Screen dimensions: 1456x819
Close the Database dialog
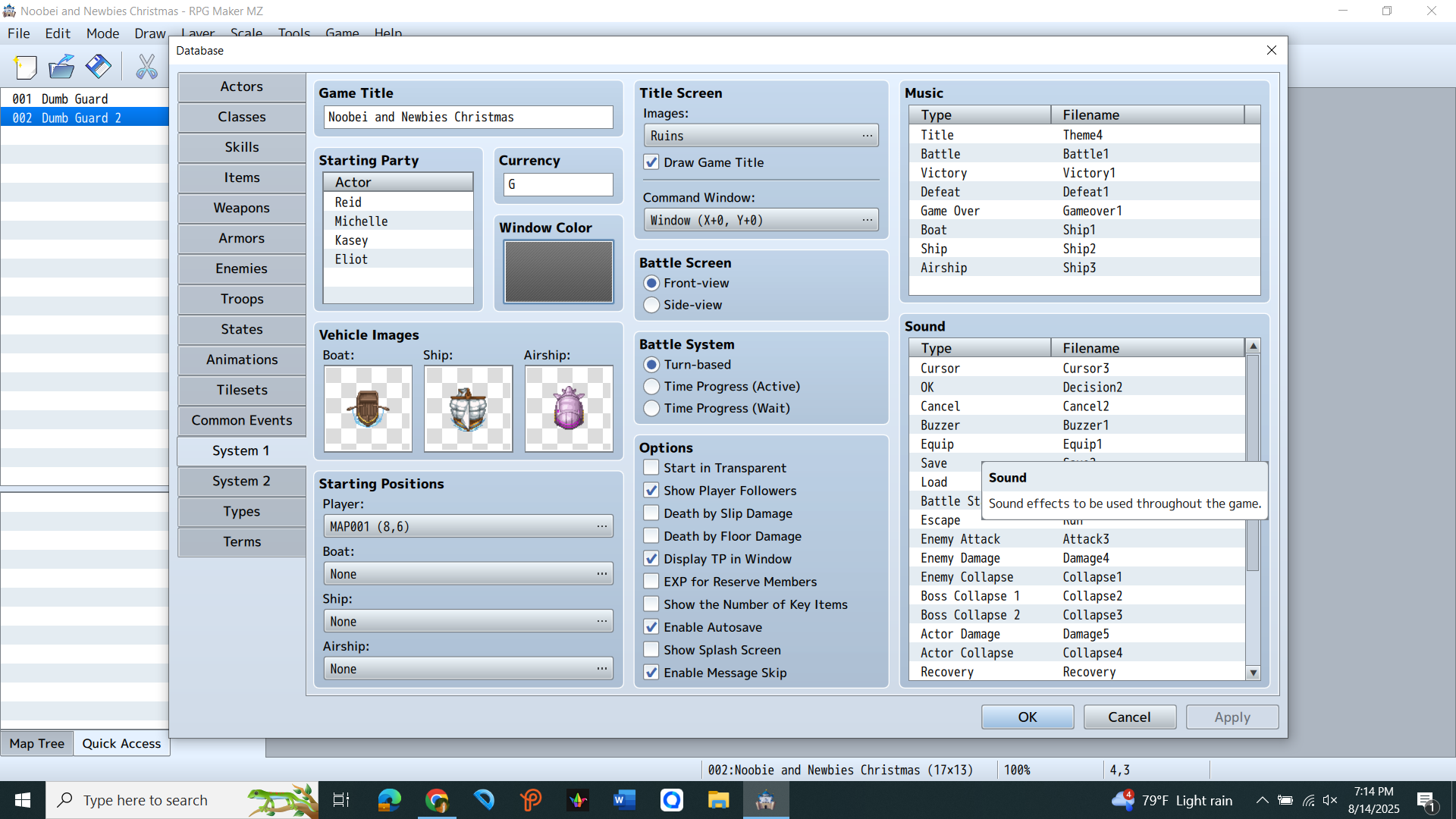pos(1272,50)
